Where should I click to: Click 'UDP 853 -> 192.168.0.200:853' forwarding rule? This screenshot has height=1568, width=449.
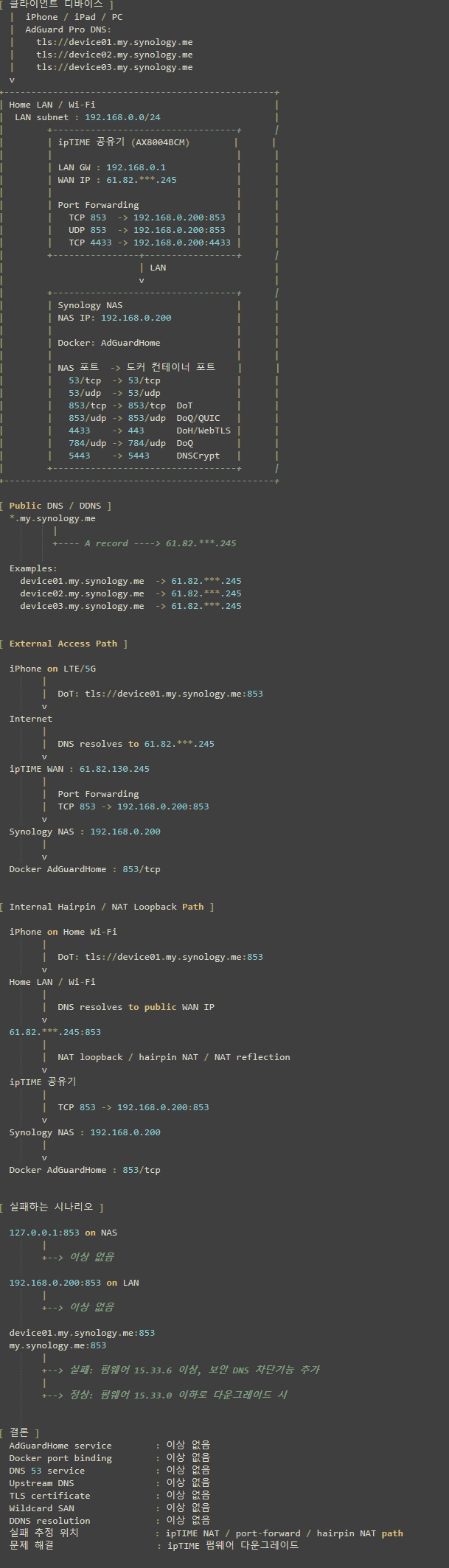tap(147, 230)
